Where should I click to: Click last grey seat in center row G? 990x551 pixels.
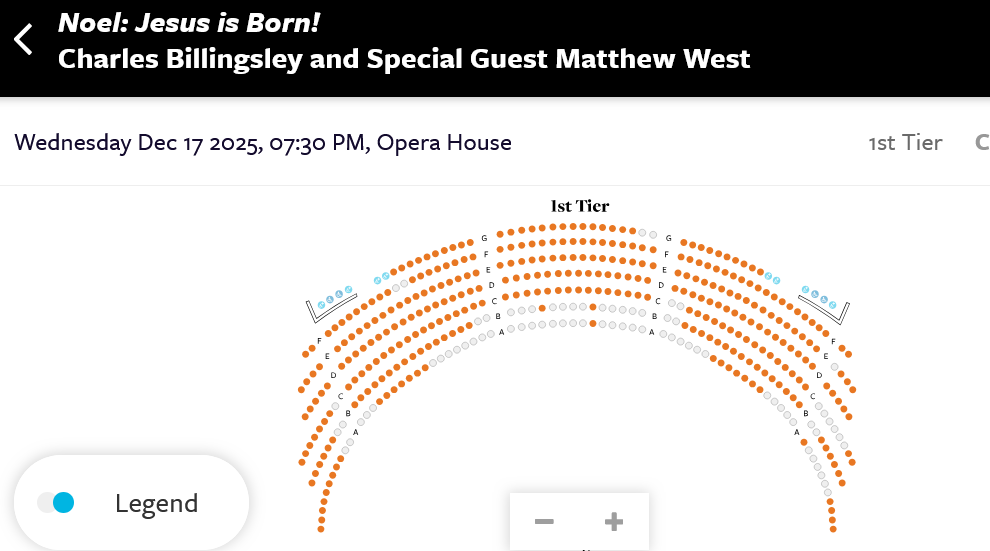click(x=653, y=235)
